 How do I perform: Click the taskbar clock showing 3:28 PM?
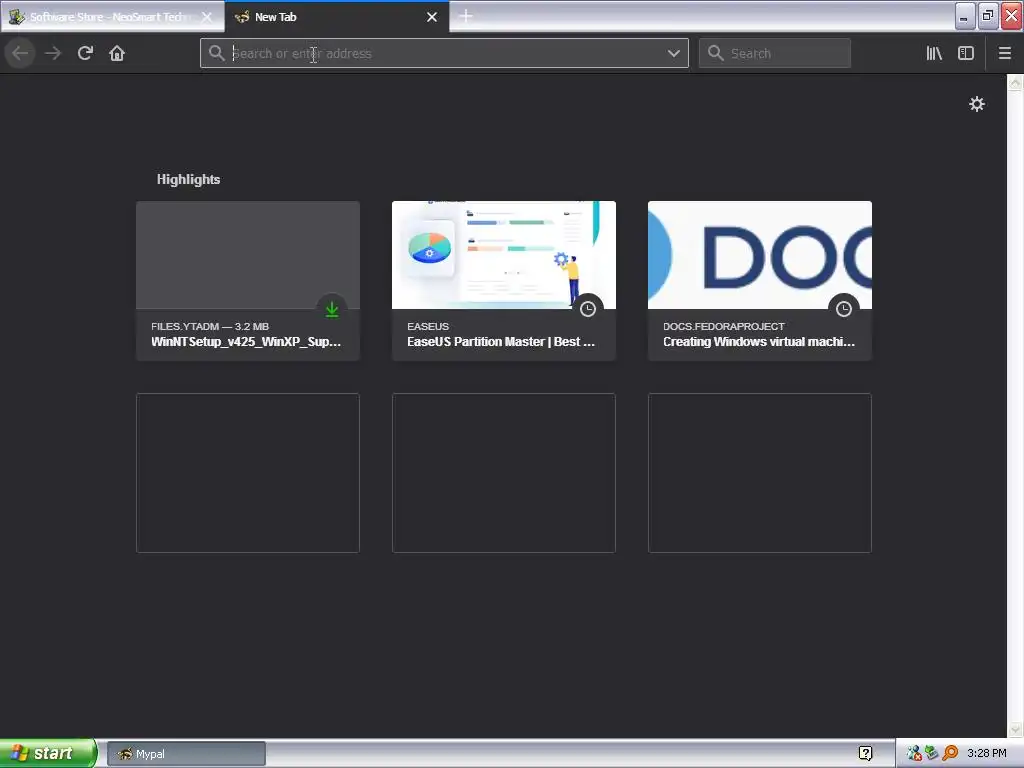click(986, 753)
